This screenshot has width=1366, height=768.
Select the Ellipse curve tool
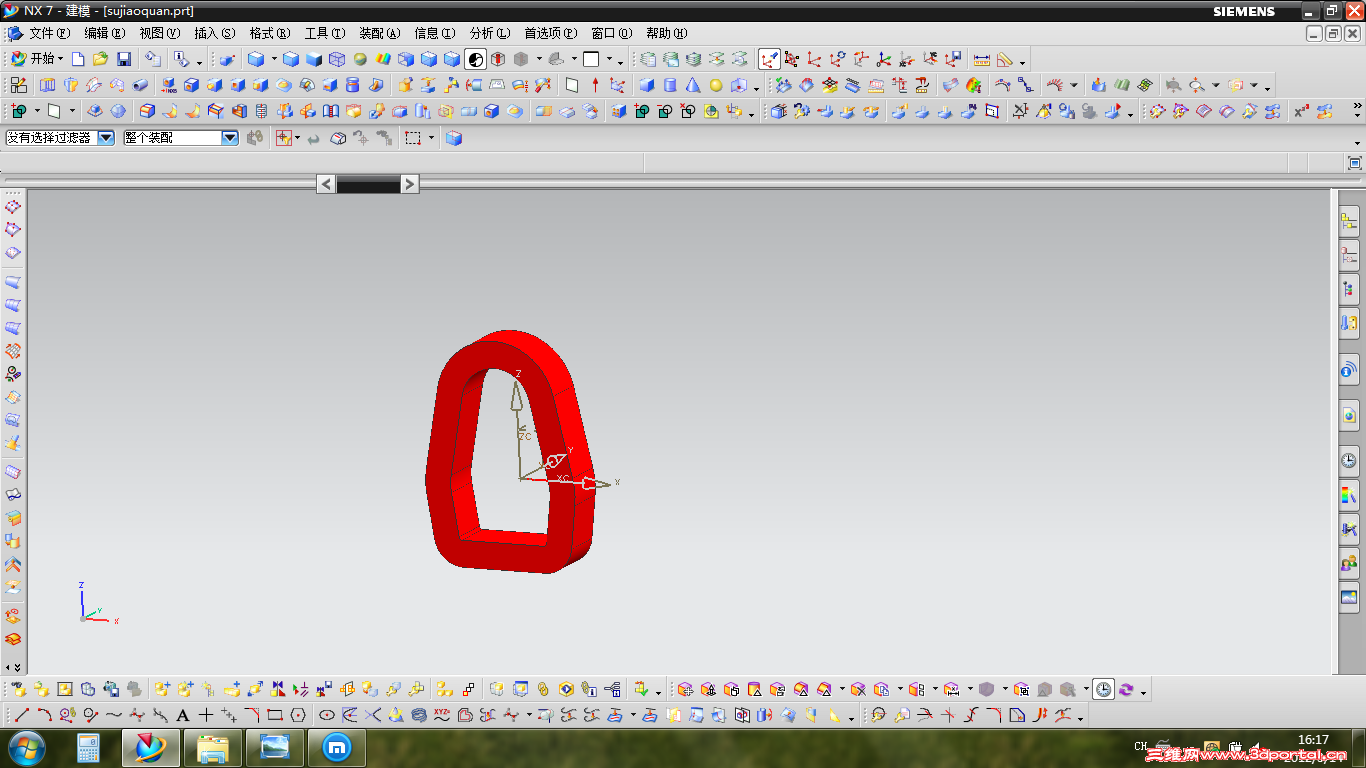[x=327, y=715]
